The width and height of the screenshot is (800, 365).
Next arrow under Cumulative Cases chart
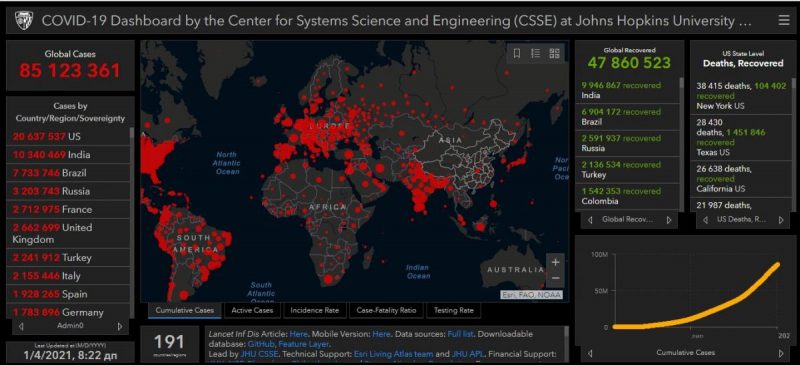coord(781,353)
